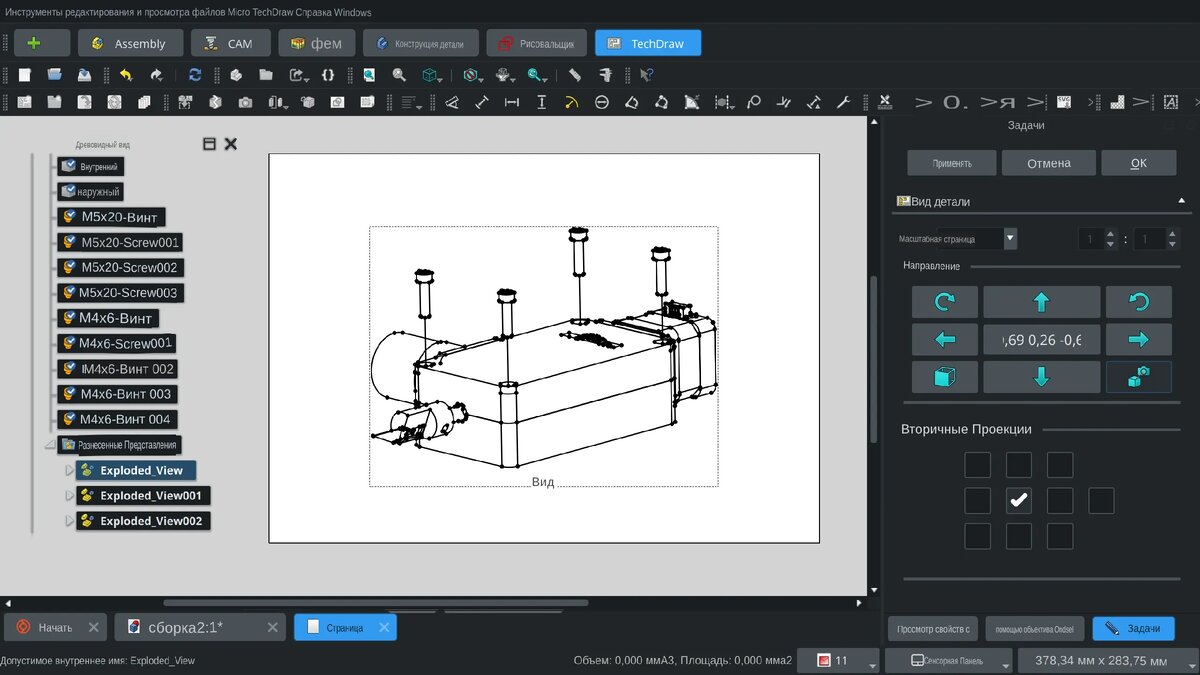Click the cyan cube view button
Image resolution: width=1200 pixels, height=675 pixels.
943,377
